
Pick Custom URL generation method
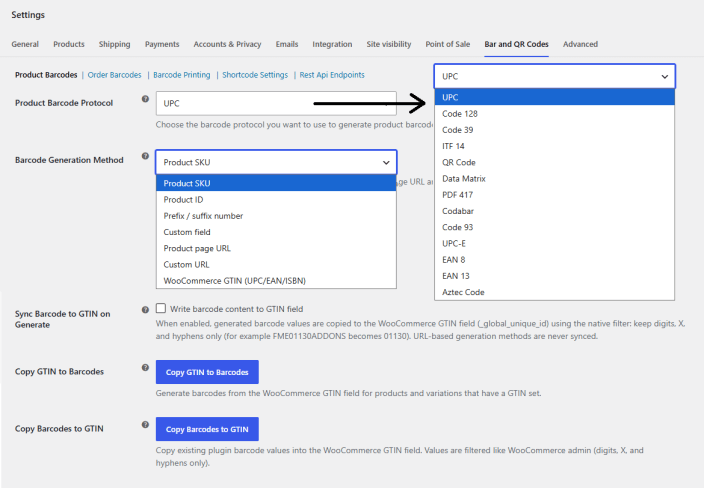276,264
